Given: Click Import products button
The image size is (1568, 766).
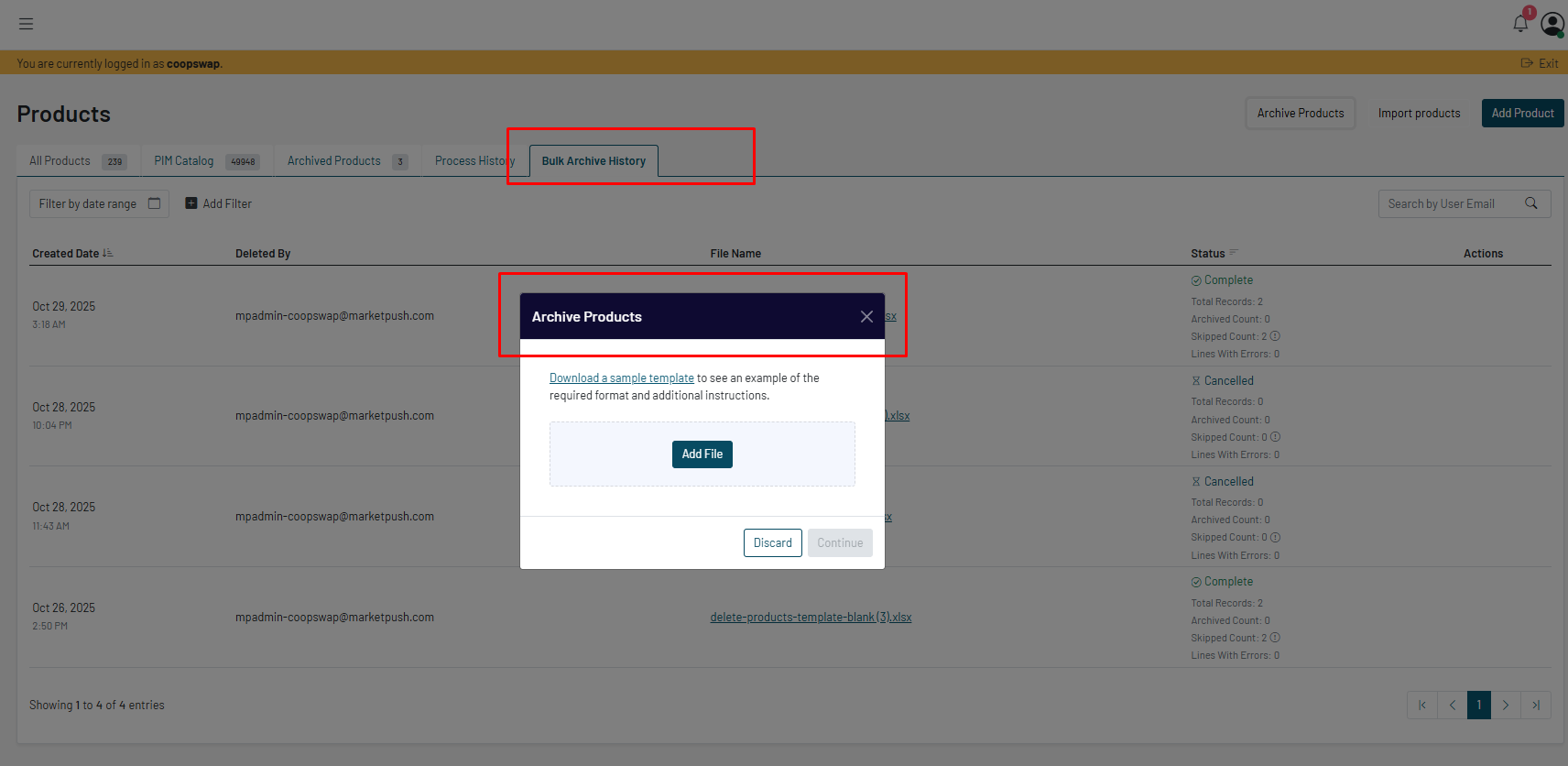Looking at the screenshot, I should (1419, 113).
